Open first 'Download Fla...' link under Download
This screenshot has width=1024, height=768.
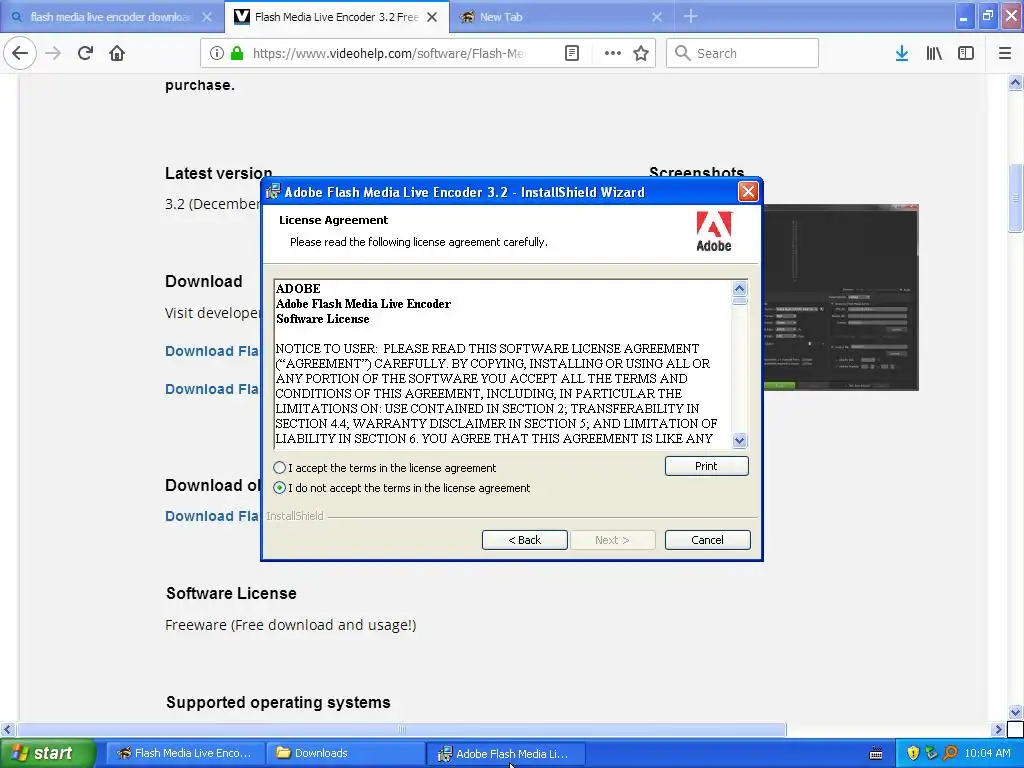(212, 351)
